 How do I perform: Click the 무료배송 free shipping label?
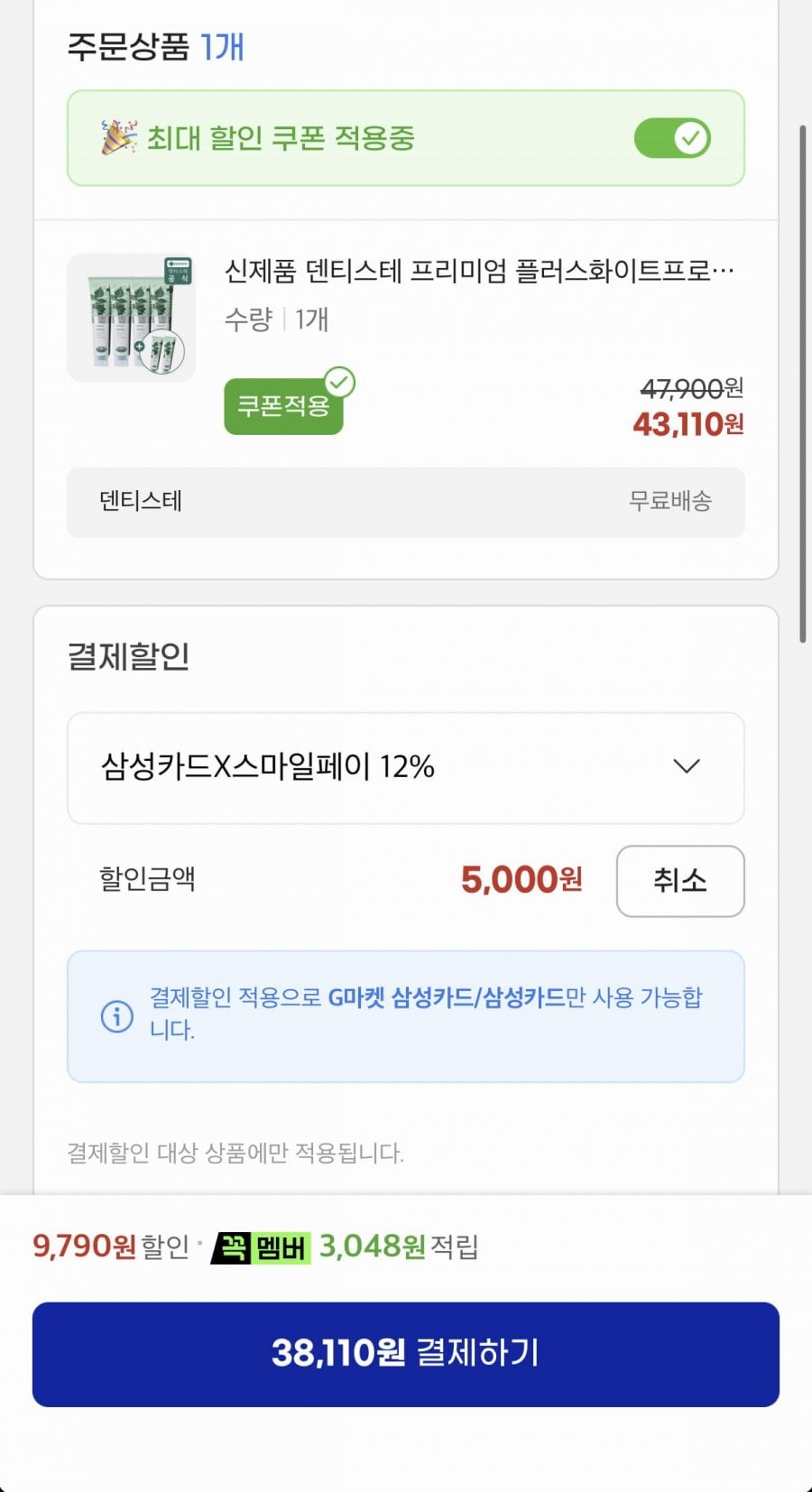(x=670, y=501)
